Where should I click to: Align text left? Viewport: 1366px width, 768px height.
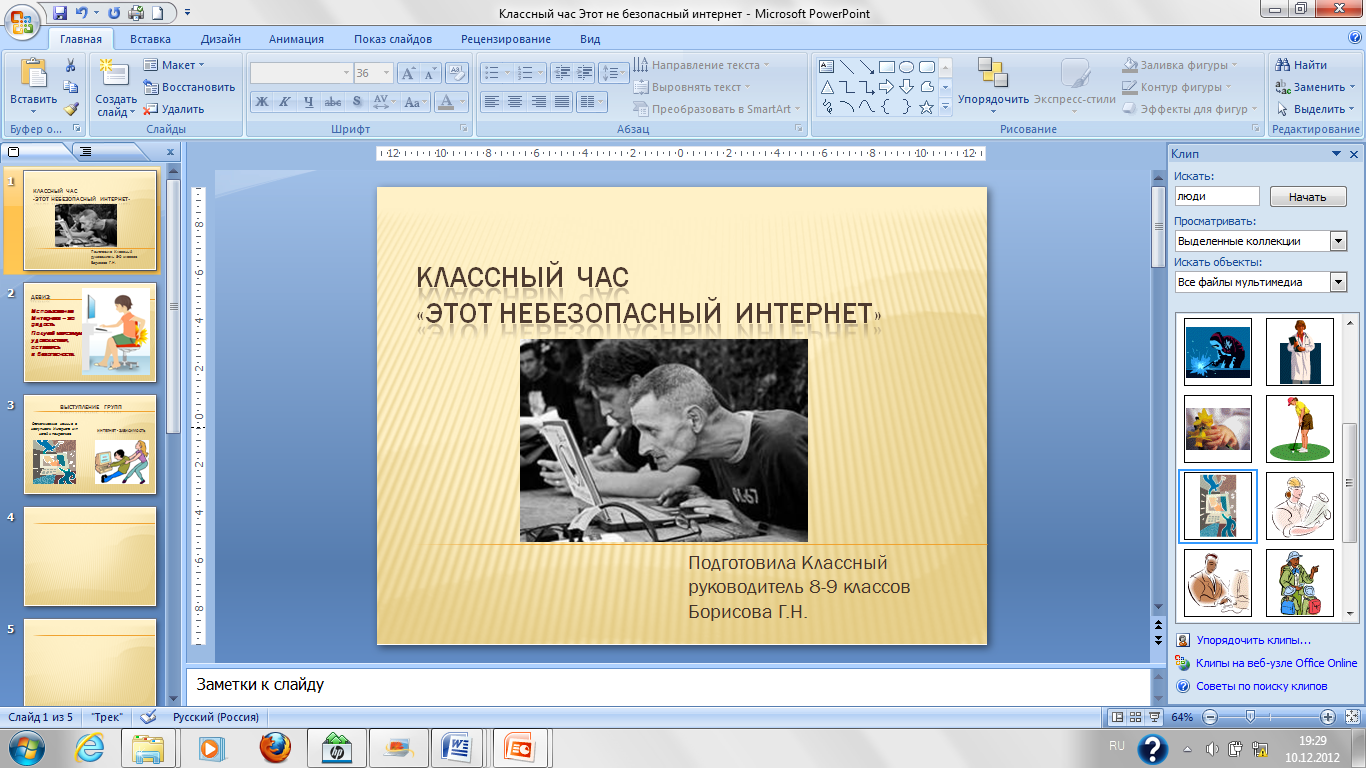pyautogui.click(x=491, y=101)
